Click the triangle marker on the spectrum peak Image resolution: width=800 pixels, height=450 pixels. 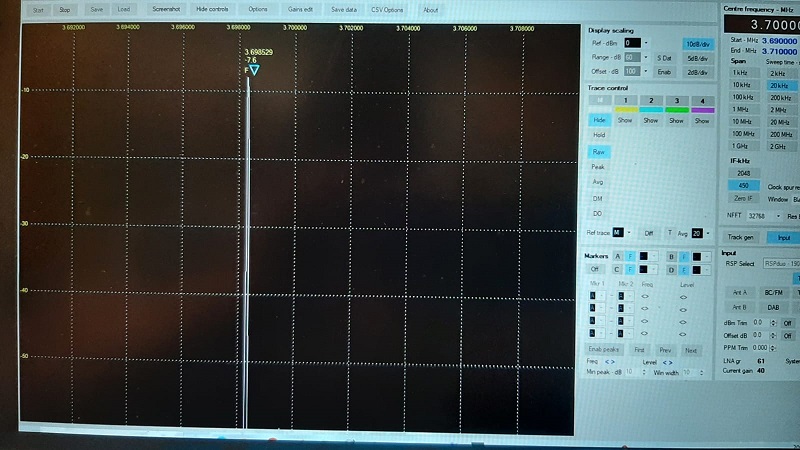(x=254, y=71)
